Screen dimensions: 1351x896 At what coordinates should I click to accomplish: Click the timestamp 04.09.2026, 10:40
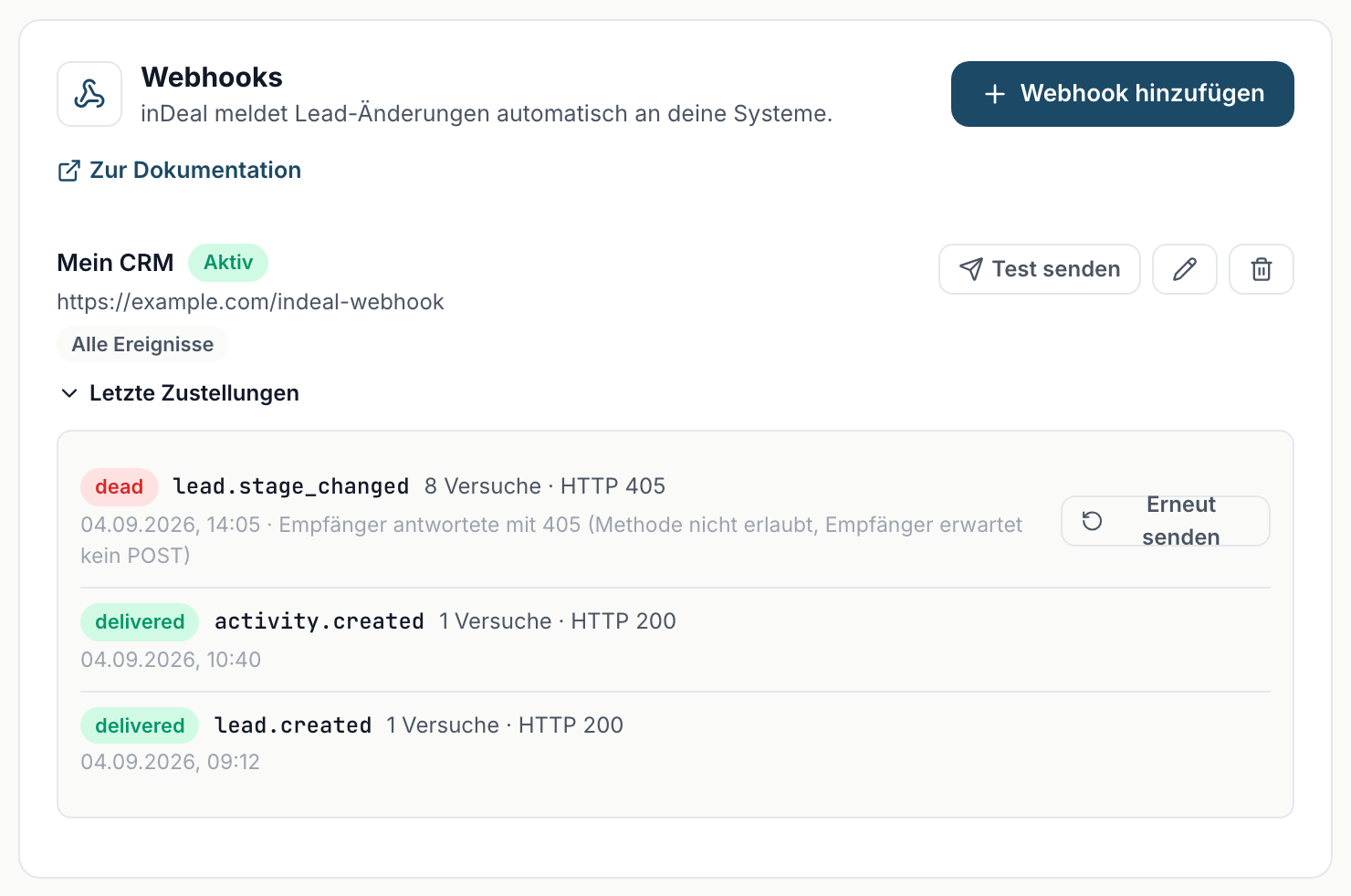click(171, 660)
